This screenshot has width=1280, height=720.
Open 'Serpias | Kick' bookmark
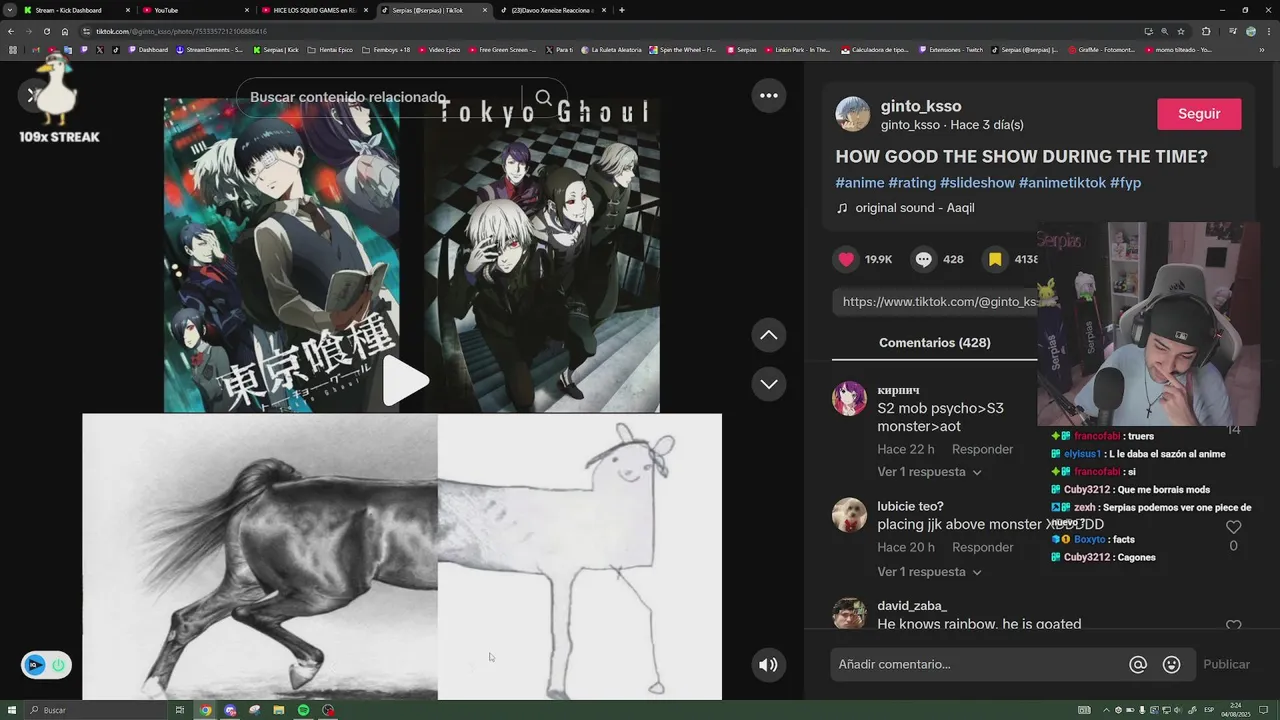coord(276,49)
